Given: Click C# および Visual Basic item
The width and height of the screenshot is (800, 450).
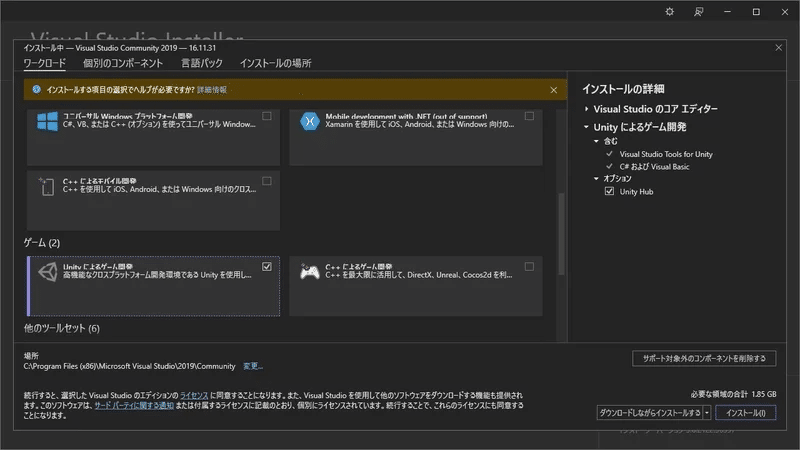Looking at the screenshot, I should click(654, 166).
